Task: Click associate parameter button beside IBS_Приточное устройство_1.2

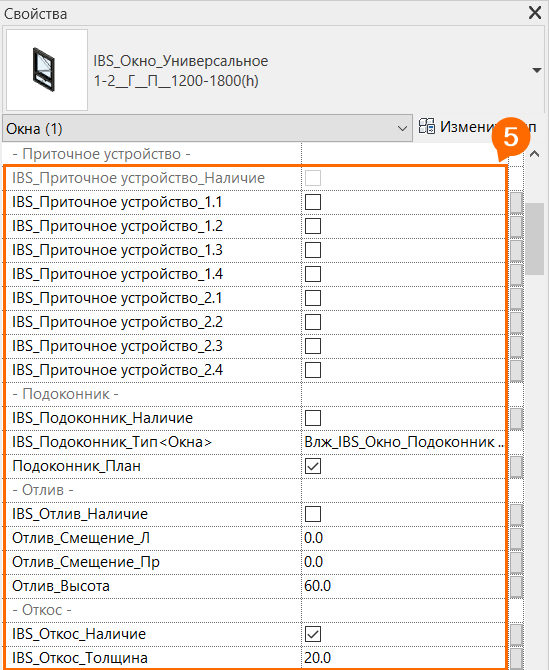Action: click(516, 226)
